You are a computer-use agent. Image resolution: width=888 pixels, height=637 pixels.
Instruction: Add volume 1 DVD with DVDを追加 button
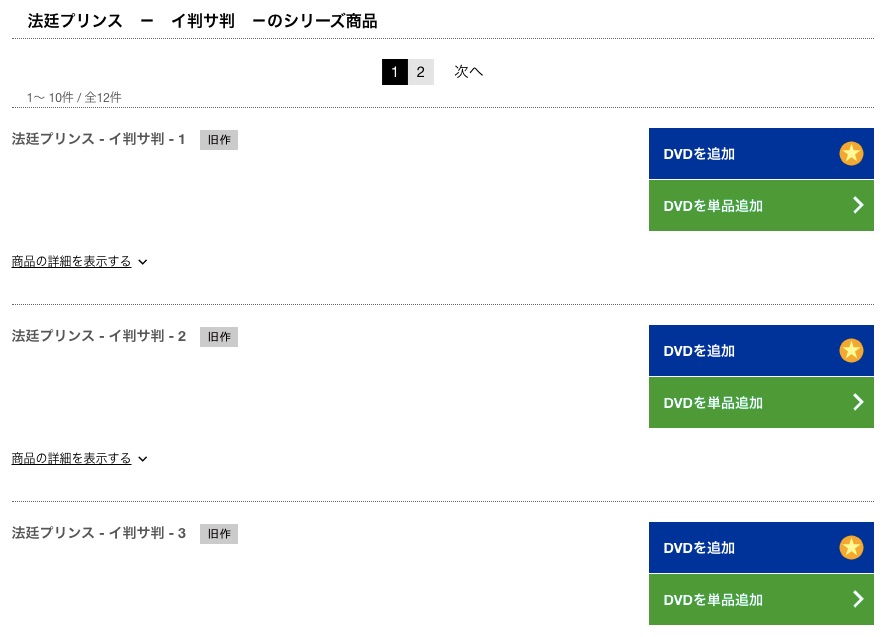pos(761,153)
